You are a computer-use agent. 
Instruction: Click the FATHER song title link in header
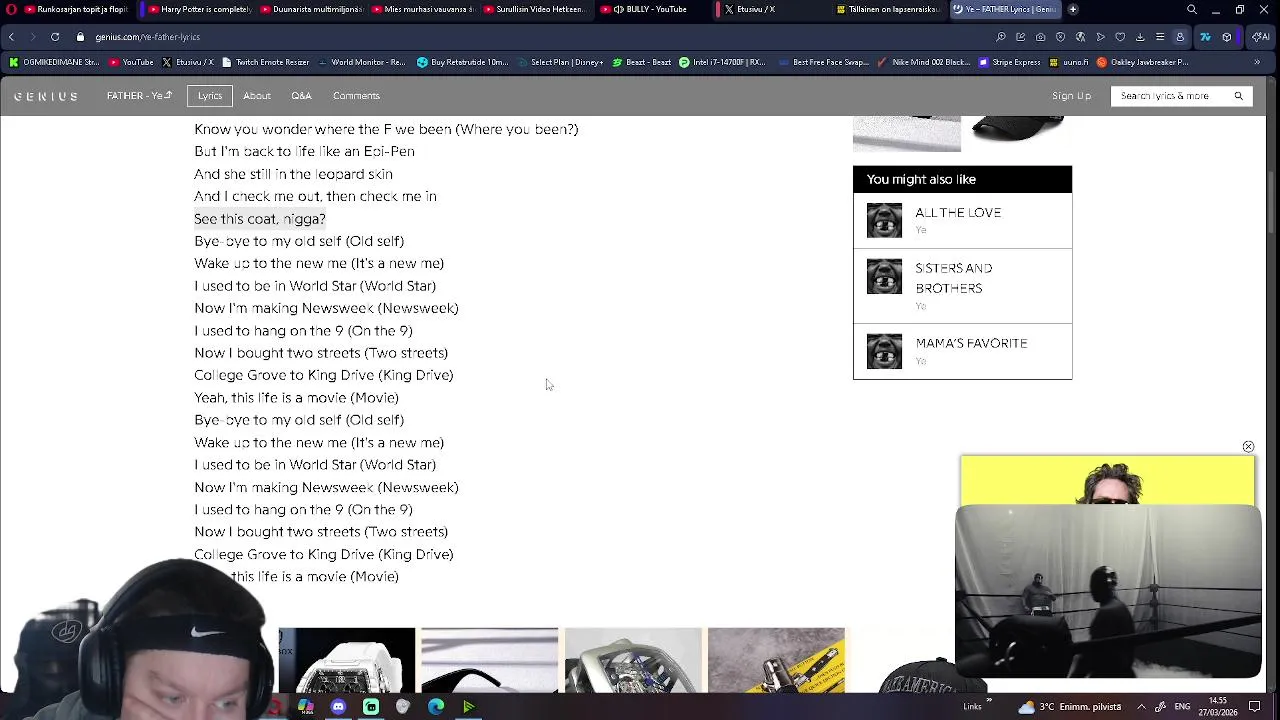(139, 96)
